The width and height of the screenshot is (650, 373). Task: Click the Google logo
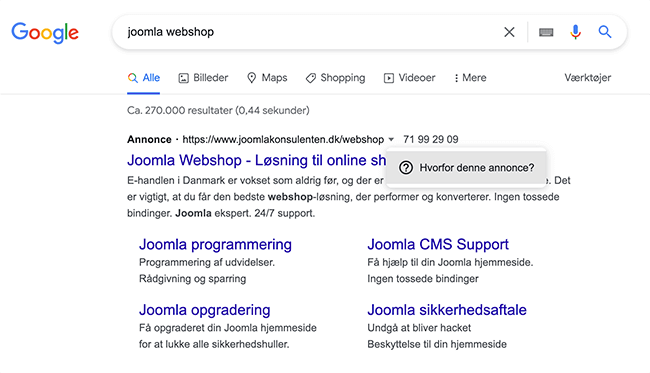coord(45,33)
